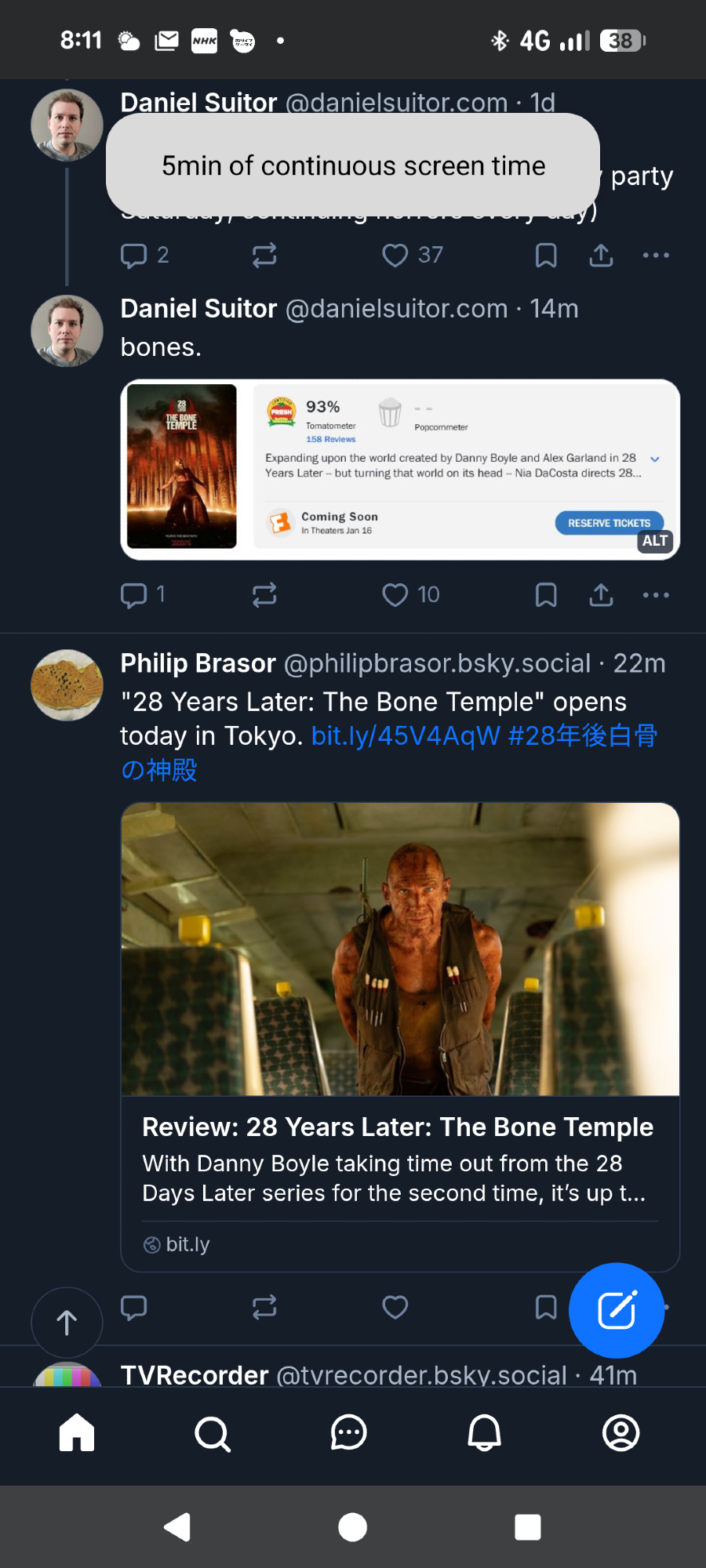The image size is (706, 1568).
Task: Open ALT text badge on Bone Temple image
Action: [655, 541]
